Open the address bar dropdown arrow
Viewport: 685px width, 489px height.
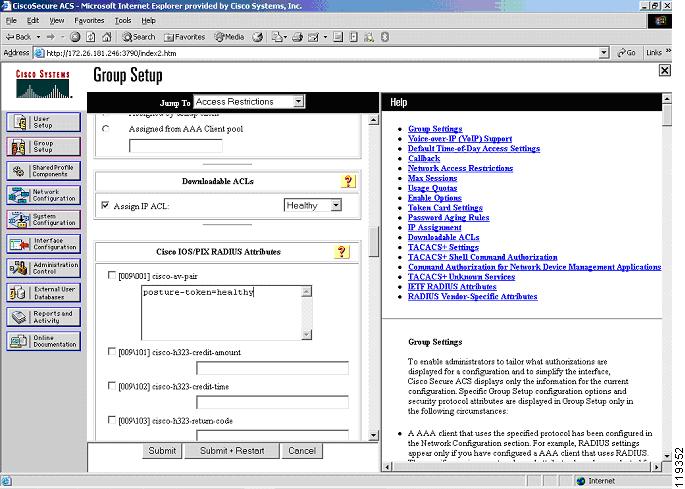[604, 53]
